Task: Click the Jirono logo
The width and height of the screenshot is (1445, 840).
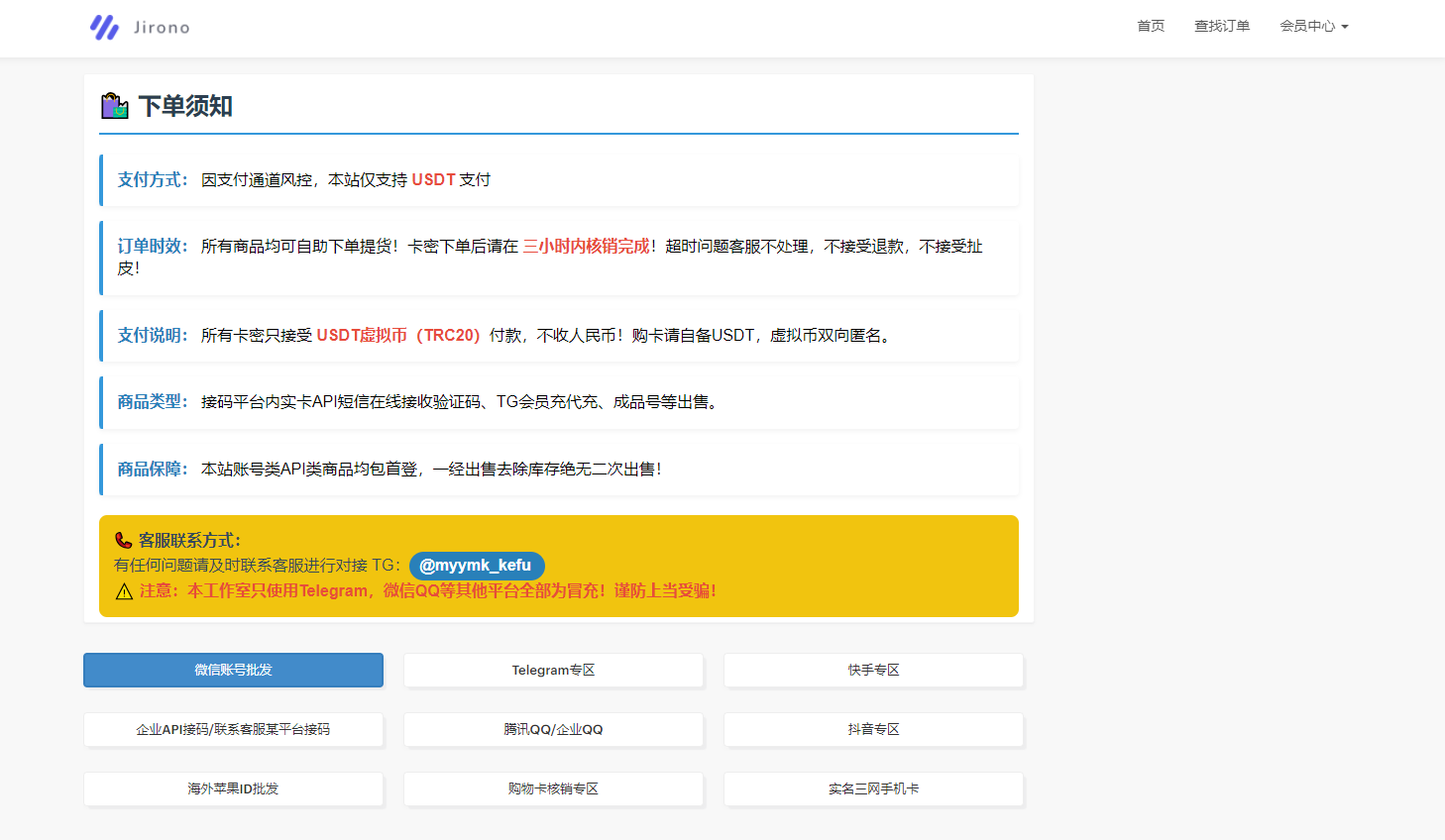Action: coord(139,27)
